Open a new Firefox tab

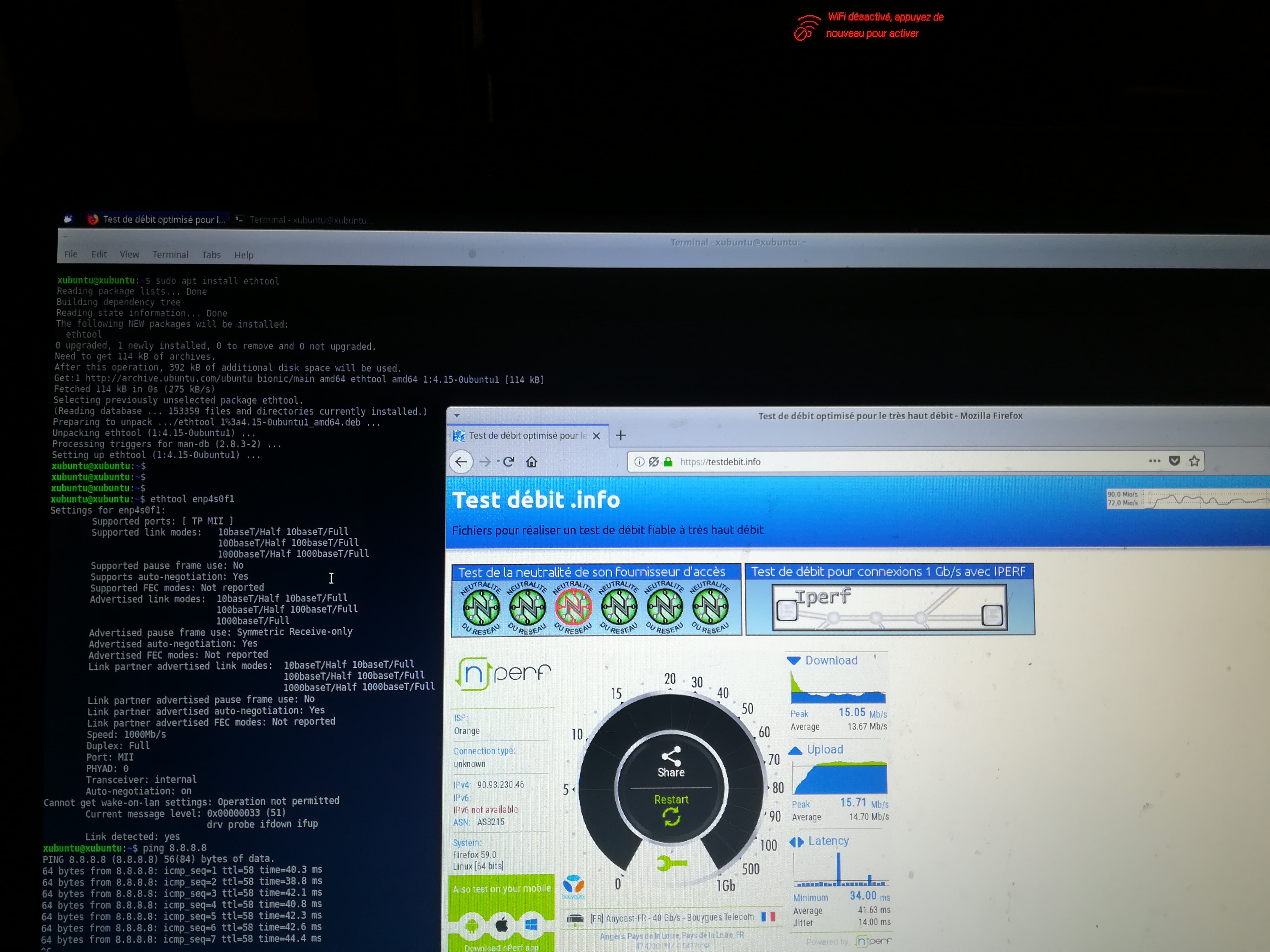(x=621, y=436)
